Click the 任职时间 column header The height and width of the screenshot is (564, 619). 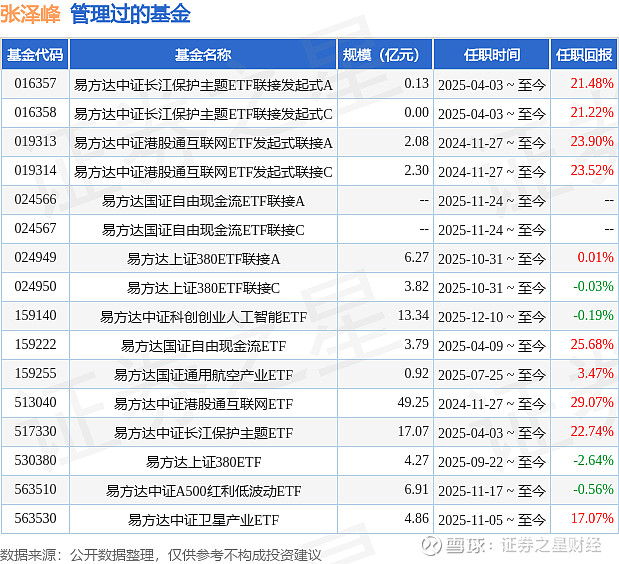[x=491, y=54]
